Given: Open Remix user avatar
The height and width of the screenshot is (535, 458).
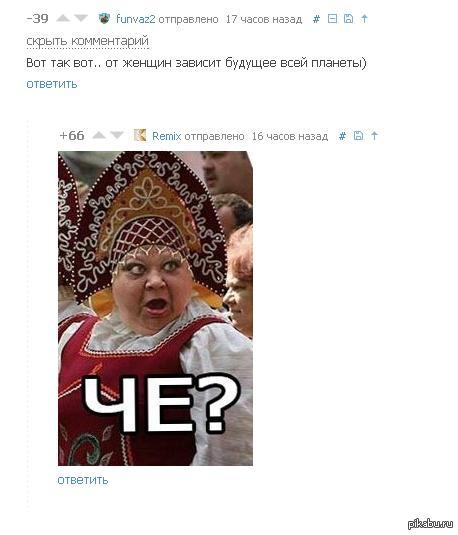Looking at the screenshot, I should coord(140,135).
